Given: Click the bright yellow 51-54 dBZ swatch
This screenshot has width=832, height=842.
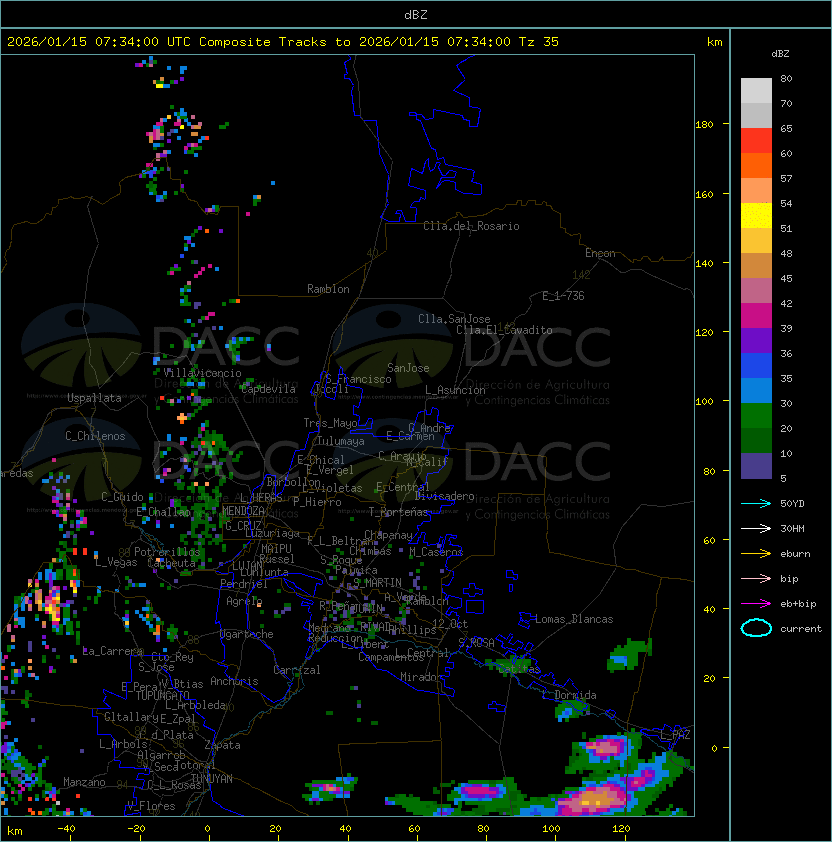Looking at the screenshot, I should (x=756, y=216).
